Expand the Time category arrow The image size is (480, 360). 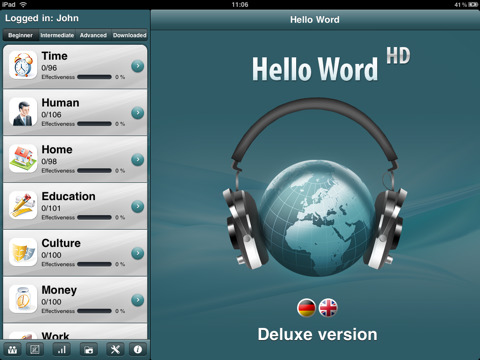click(137, 66)
